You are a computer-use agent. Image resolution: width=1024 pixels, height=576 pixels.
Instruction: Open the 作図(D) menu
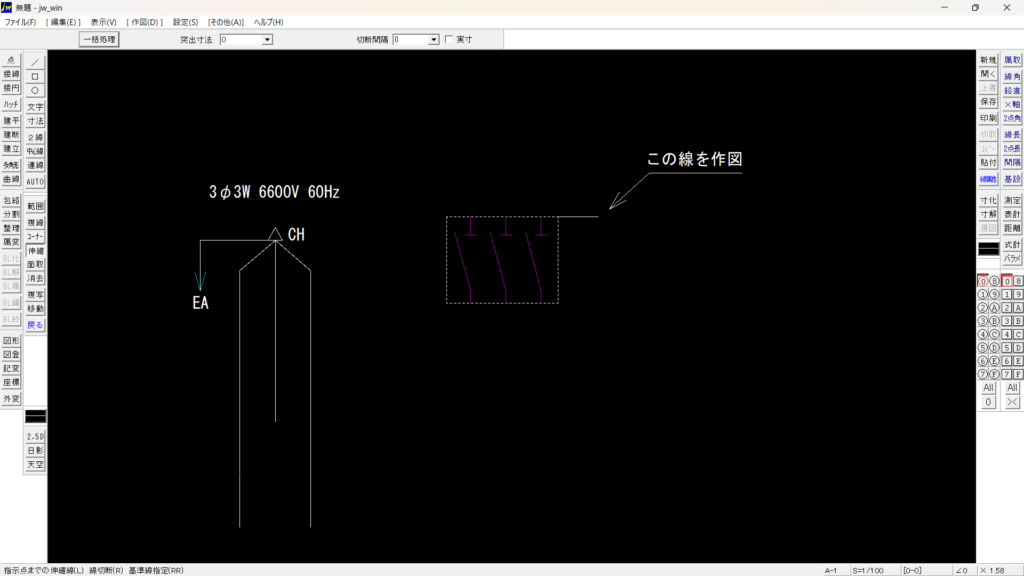144,22
